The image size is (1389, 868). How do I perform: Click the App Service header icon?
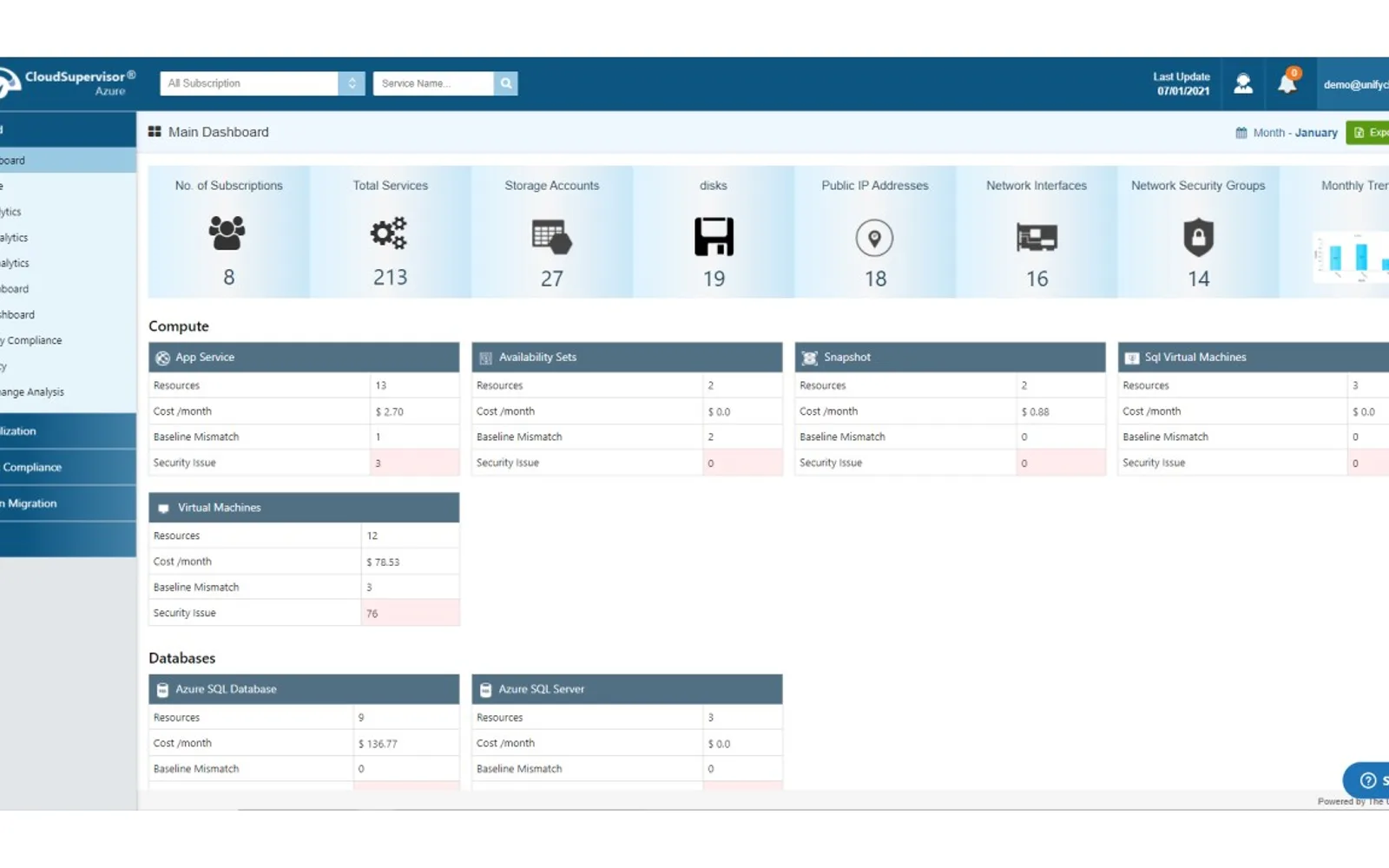(x=162, y=358)
